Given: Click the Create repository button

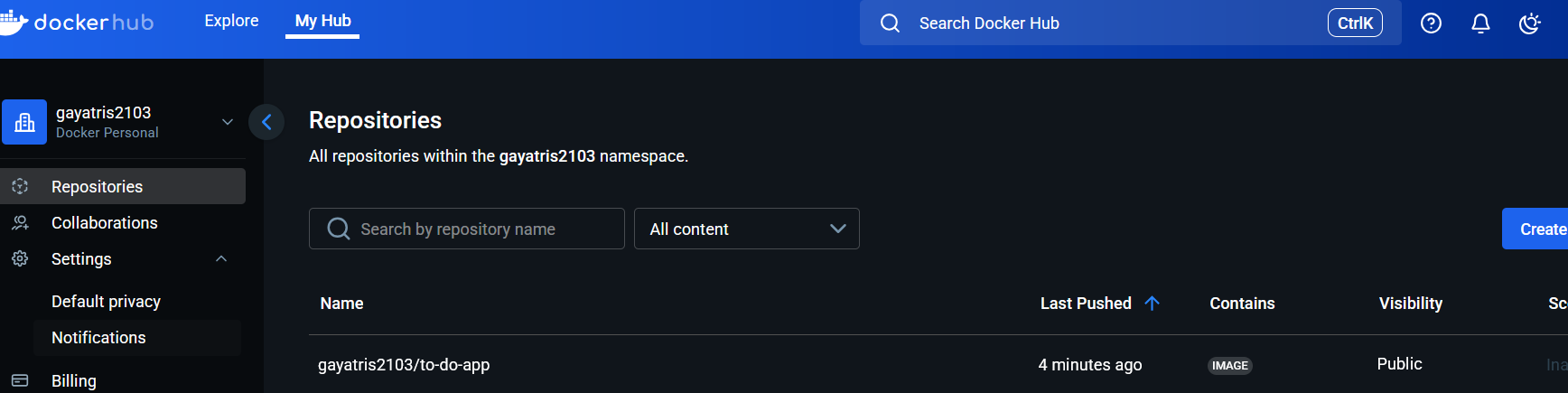Looking at the screenshot, I should 1535,229.
